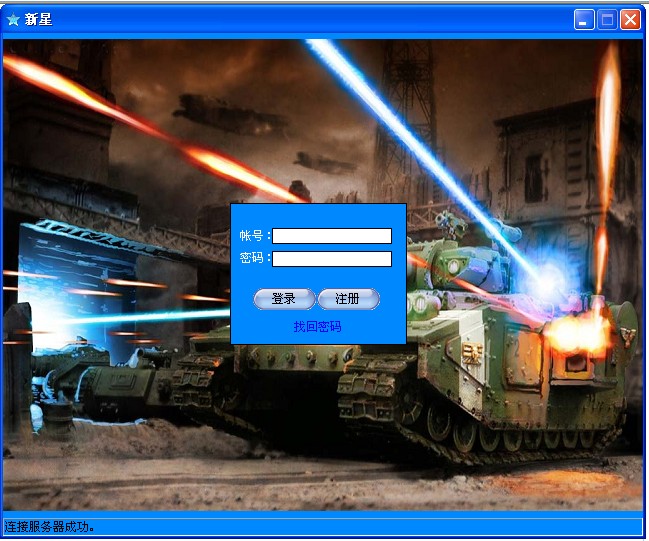Click the star icon in title bar
649x541 pixels.
[13, 19]
